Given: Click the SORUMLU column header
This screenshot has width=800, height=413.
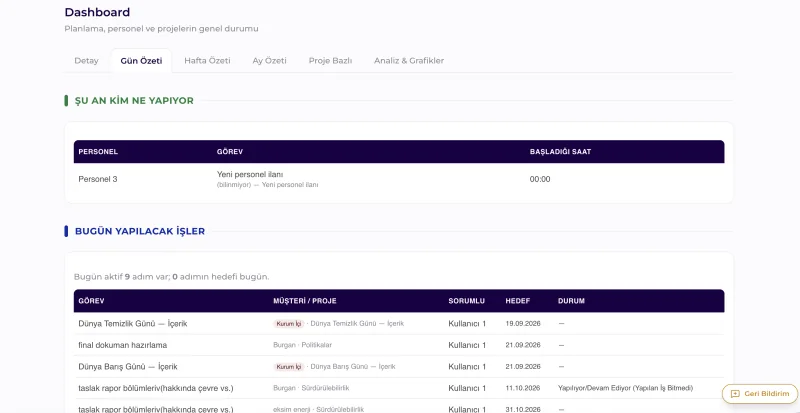Looking at the screenshot, I should (x=466, y=301).
